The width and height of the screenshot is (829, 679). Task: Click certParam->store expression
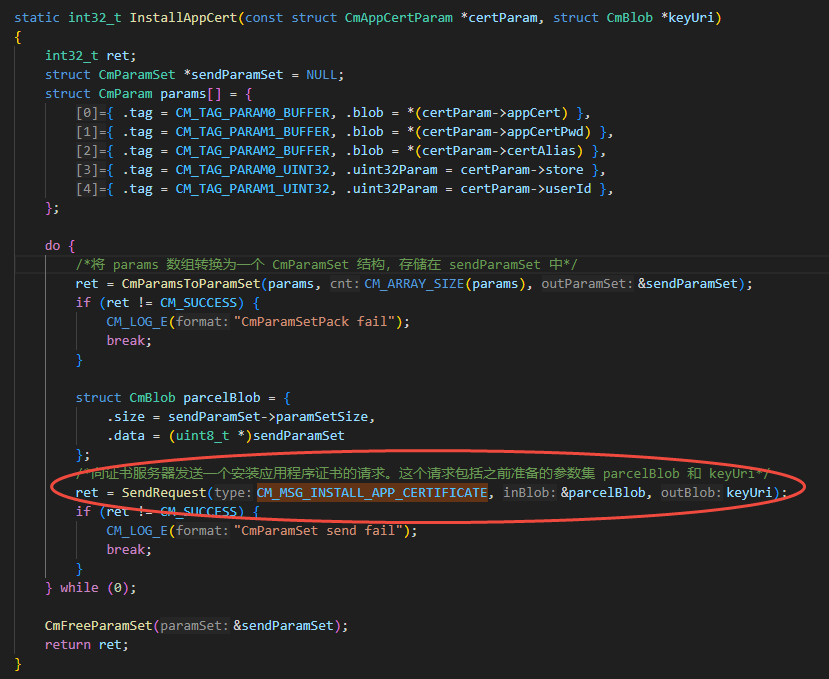coord(522,170)
